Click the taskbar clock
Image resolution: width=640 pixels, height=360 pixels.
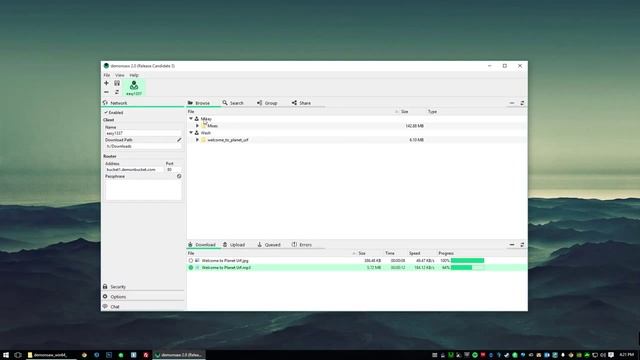627,355
